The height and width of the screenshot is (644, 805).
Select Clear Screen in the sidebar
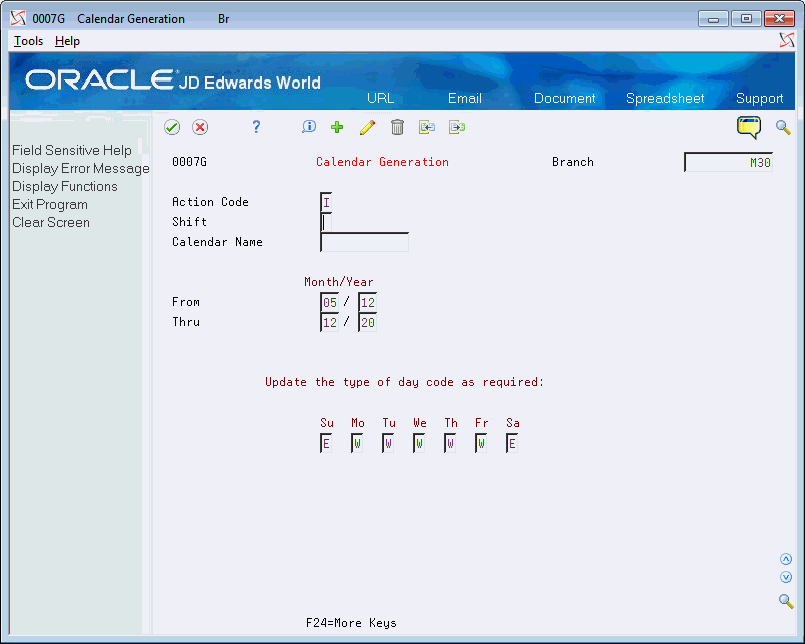click(51, 222)
